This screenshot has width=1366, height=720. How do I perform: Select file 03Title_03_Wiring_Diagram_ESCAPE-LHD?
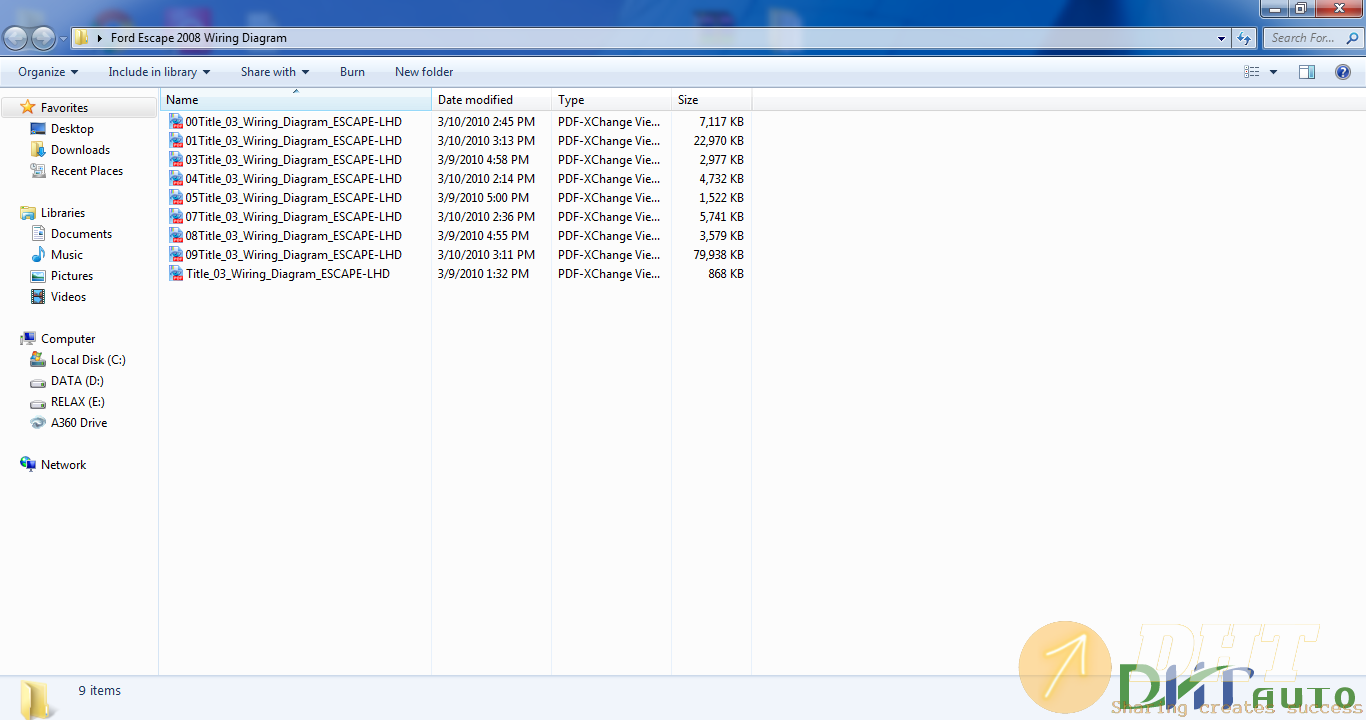coord(293,160)
